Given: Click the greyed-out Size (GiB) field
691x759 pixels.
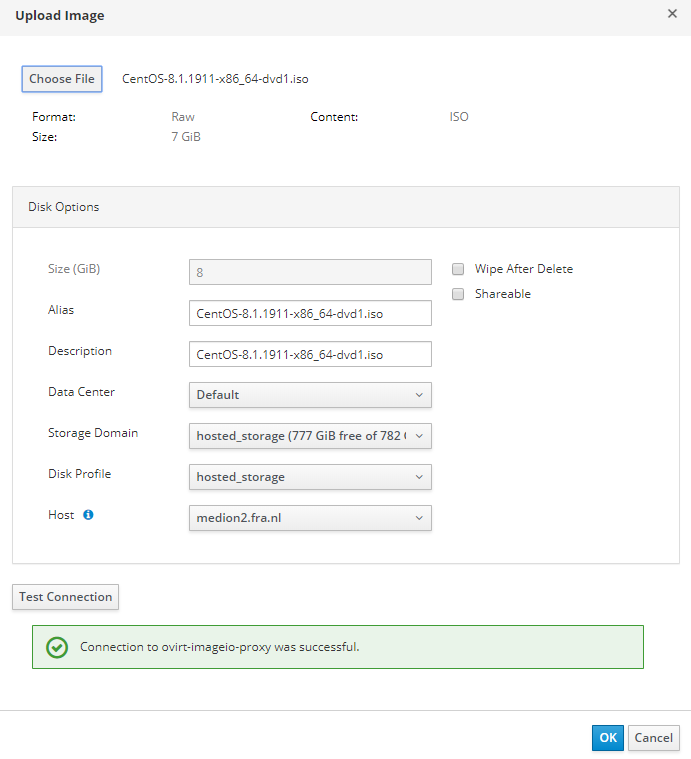Looking at the screenshot, I should pyautogui.click(x=310, y=272).
